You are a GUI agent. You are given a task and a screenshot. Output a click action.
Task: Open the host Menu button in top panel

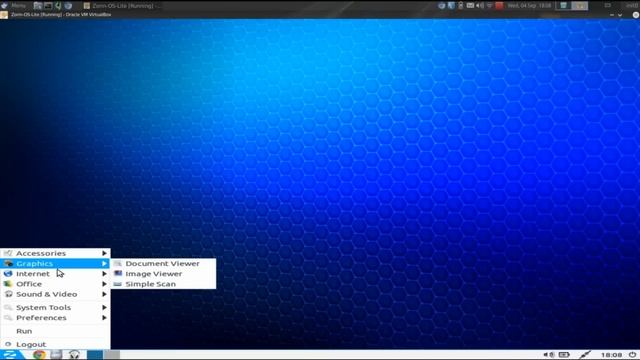point(13,5)
